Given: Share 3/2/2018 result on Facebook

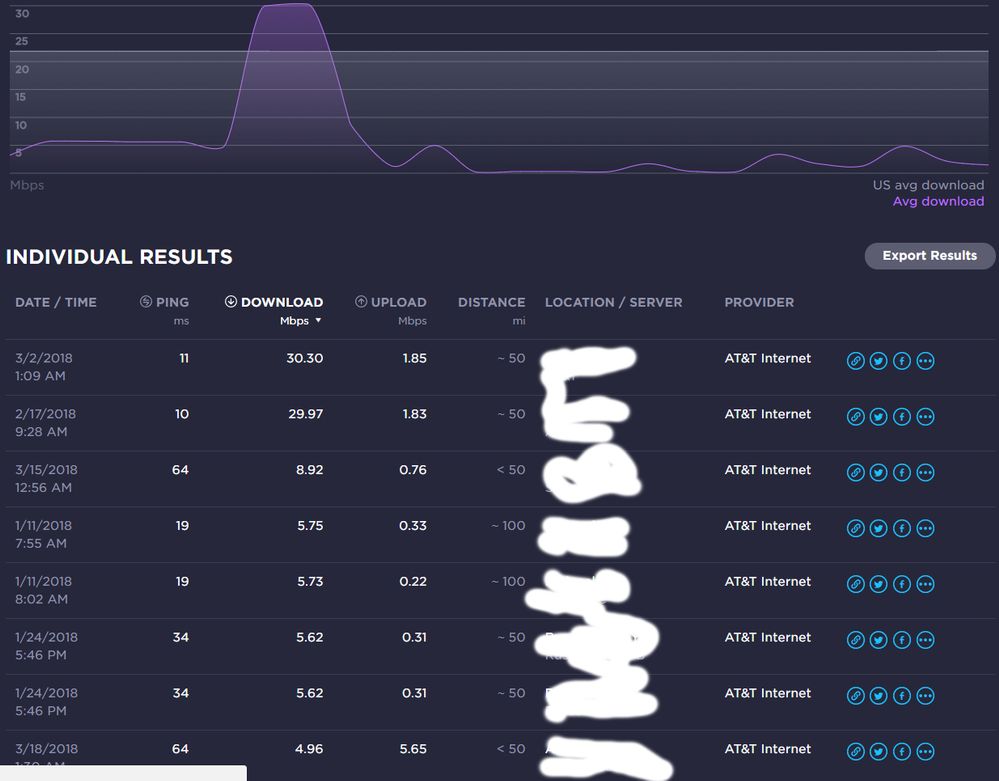Looking at the screenshot, I should click(902, 361).
